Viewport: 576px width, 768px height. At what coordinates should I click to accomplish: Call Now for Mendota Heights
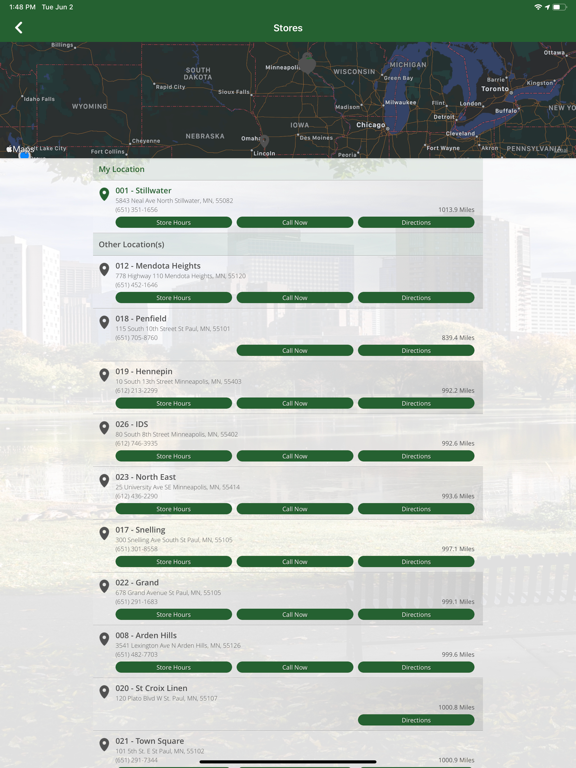point(295,298)
